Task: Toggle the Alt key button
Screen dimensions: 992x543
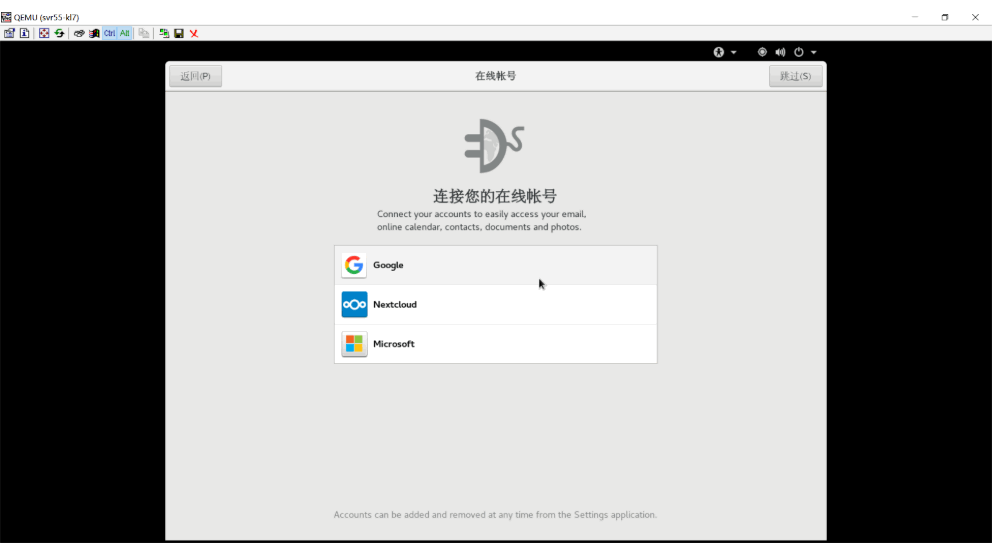Action: [125, 33]
